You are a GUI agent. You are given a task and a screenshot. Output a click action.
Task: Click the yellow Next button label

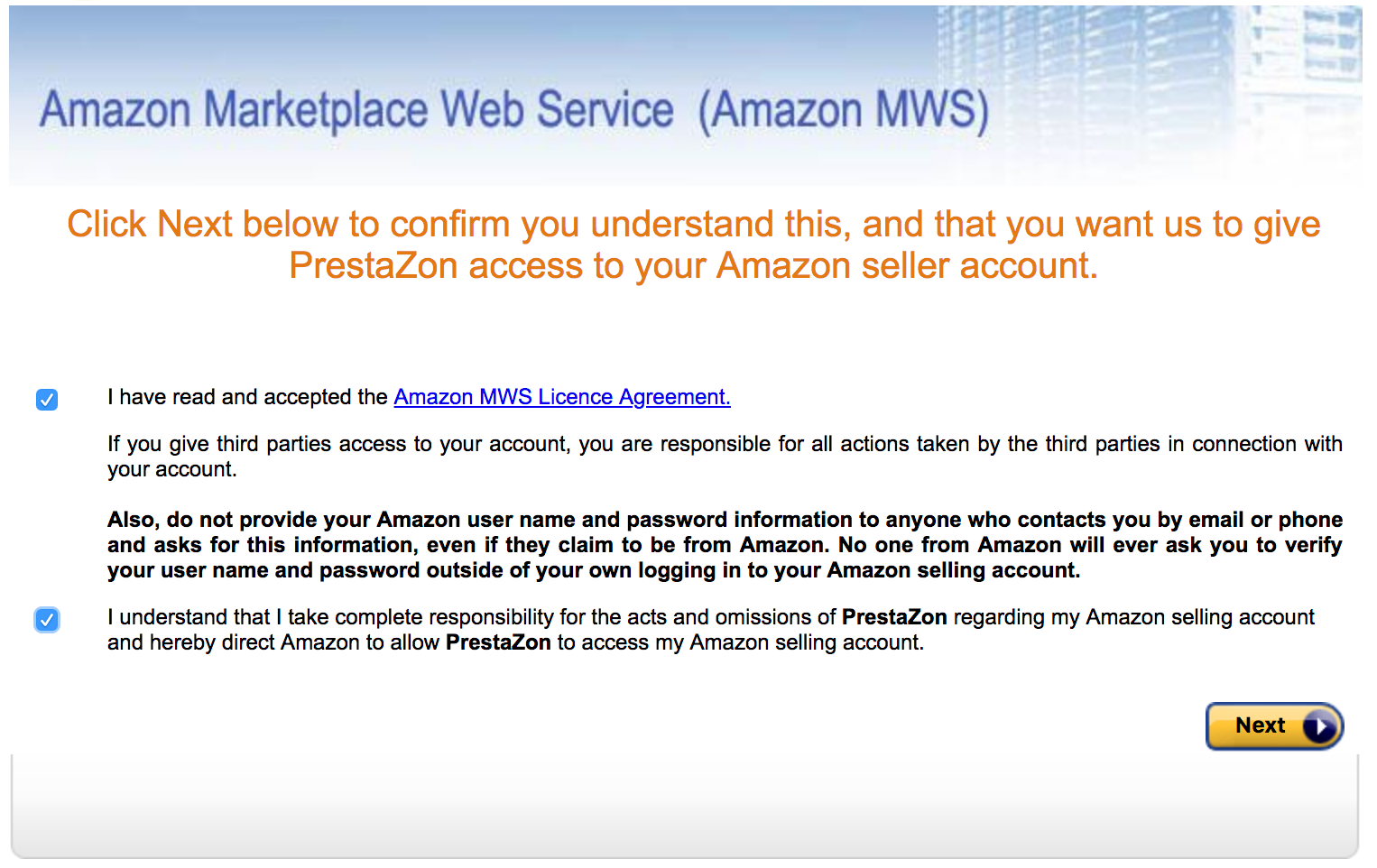coord(1260,725)
